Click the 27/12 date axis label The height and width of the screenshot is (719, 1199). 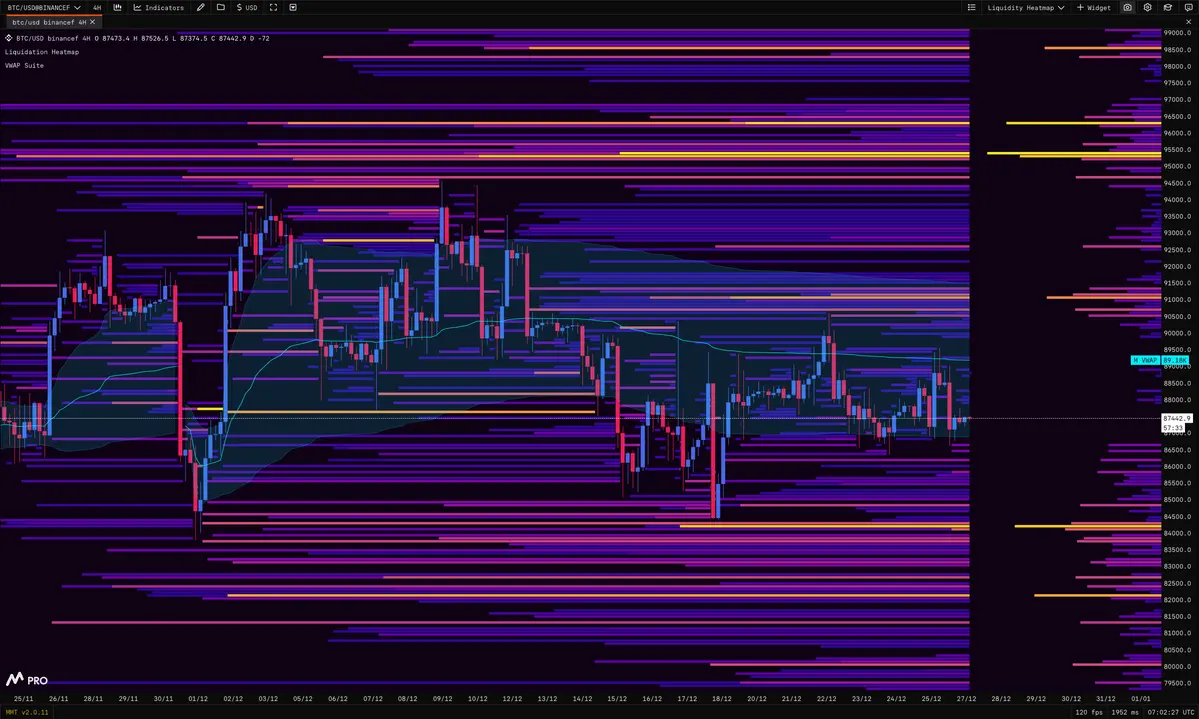click(x=967, y=698)
